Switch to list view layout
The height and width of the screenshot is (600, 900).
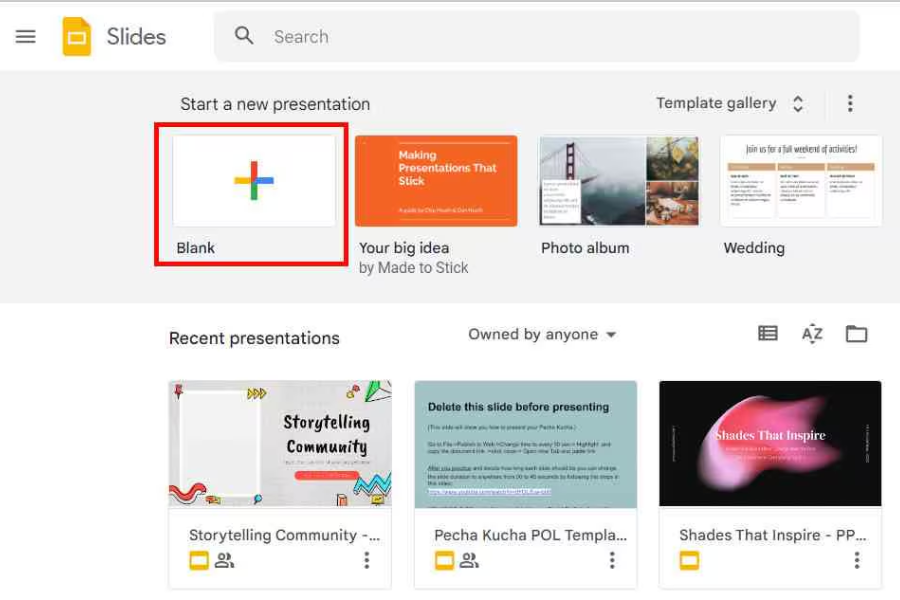point(768,334)
